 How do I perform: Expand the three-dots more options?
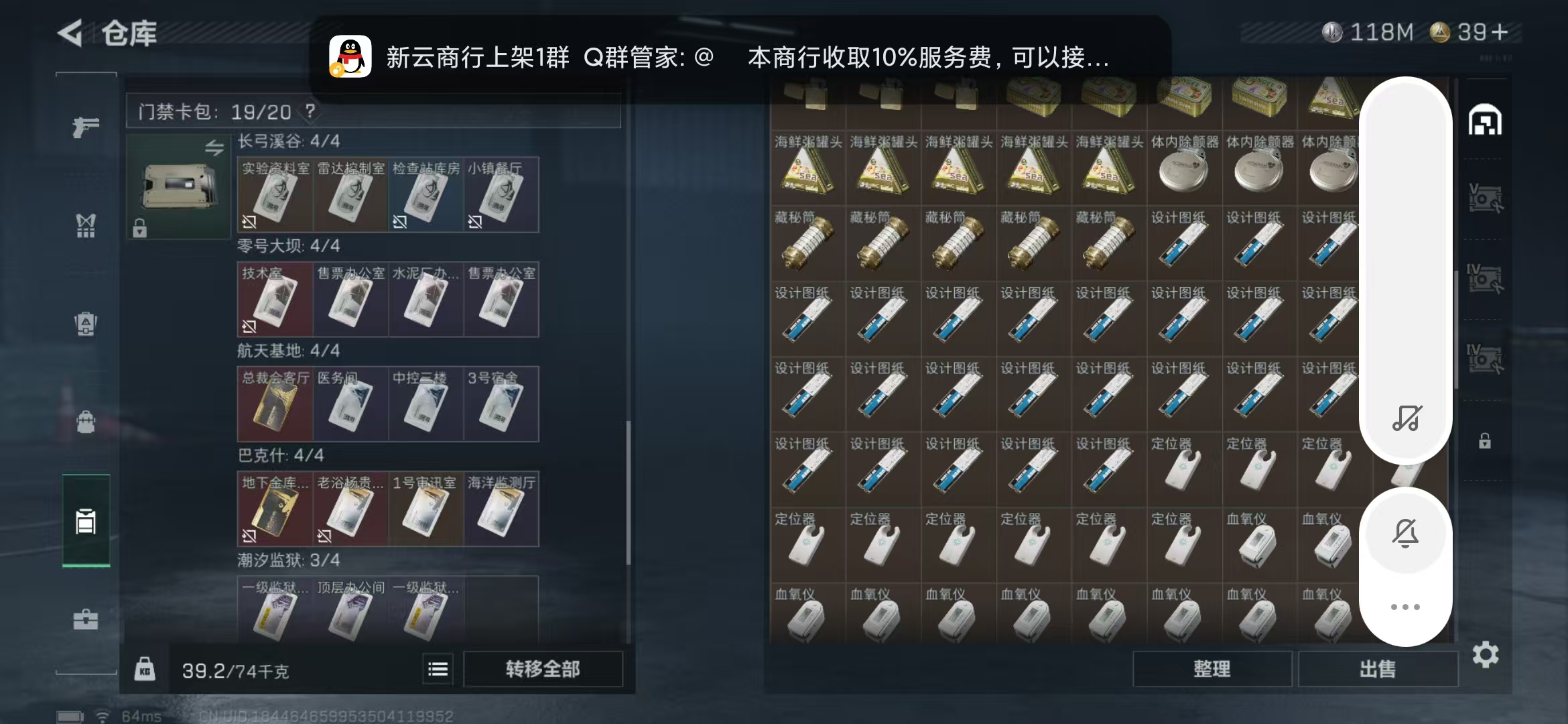1406,607
